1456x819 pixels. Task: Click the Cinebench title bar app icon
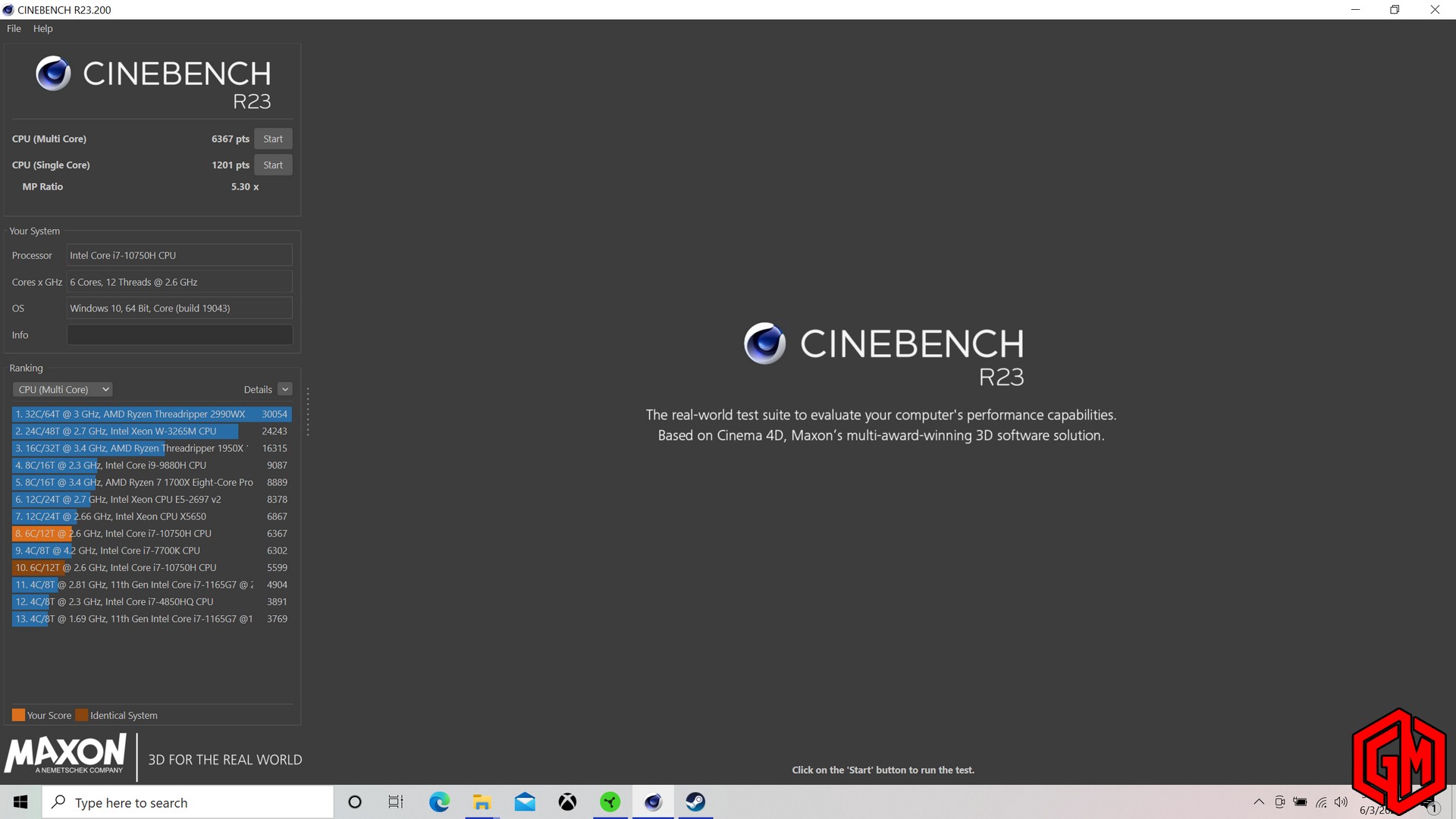point(8,10)
